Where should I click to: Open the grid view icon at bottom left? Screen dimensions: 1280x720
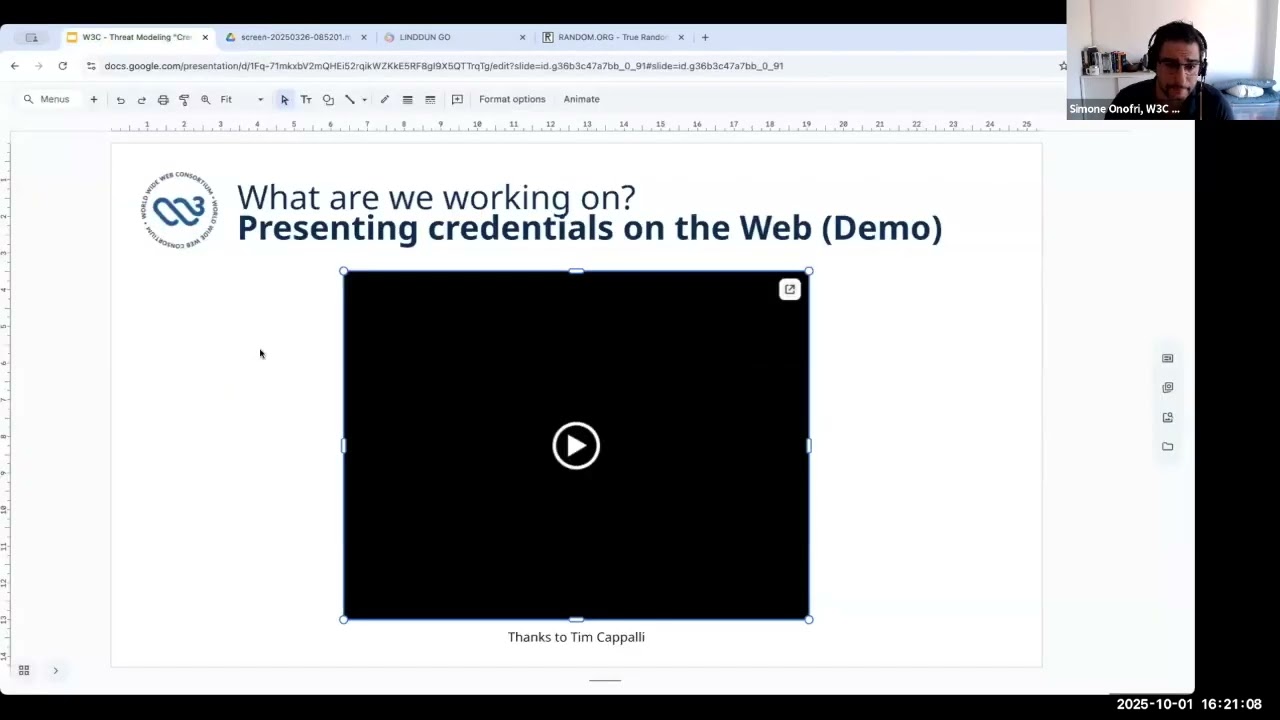click(24, 670)
